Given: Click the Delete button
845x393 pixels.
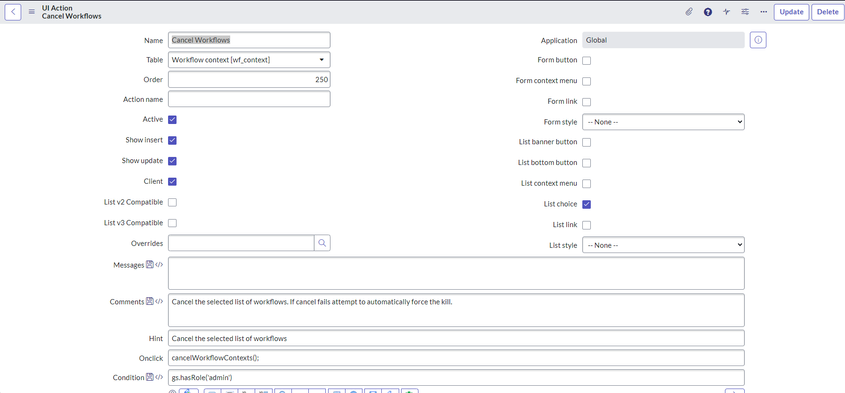Looking at the screenshot, I should point(827,12).
